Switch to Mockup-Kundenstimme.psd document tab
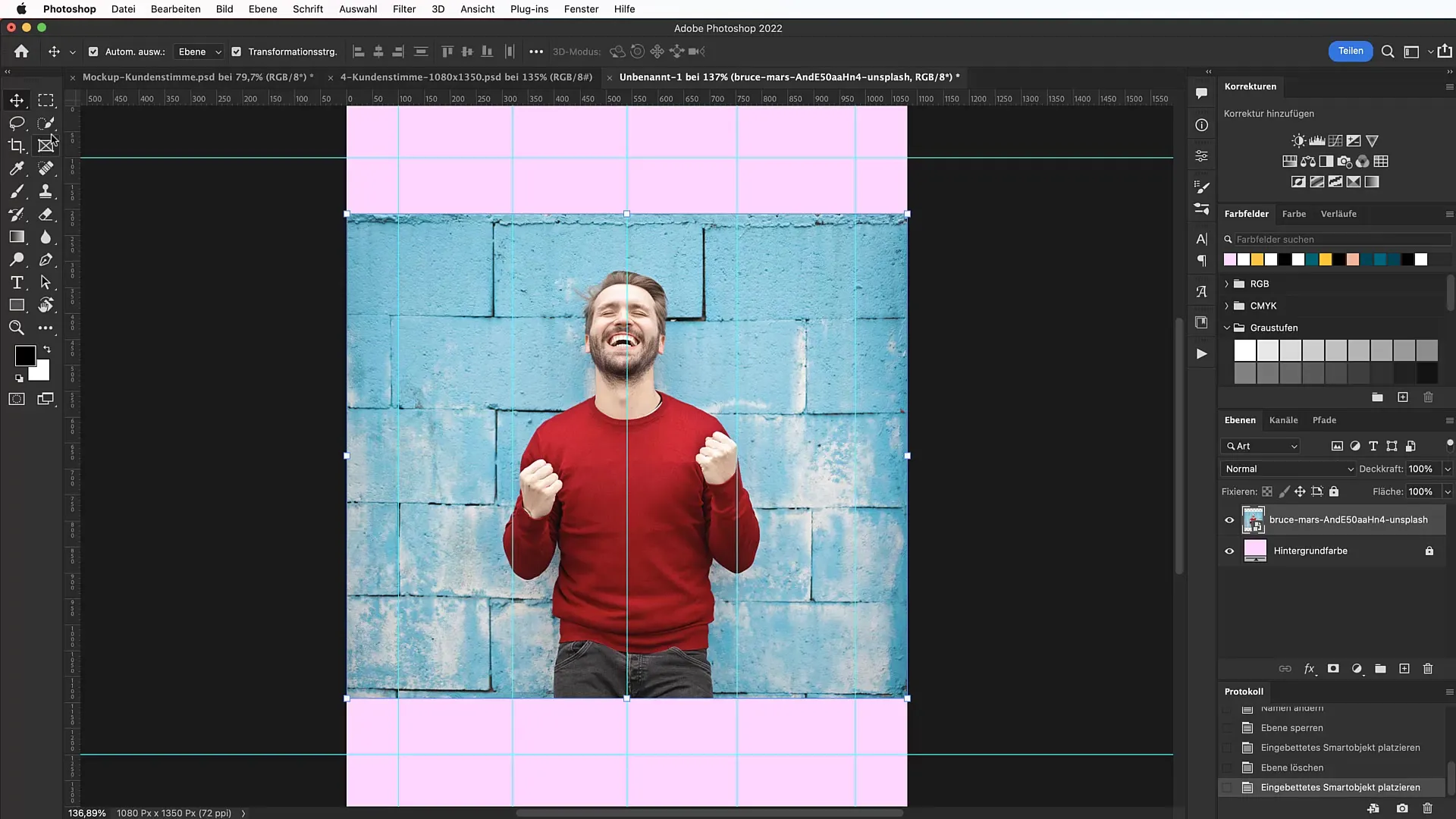This screenshot has width=1456, height=819. 197,77
